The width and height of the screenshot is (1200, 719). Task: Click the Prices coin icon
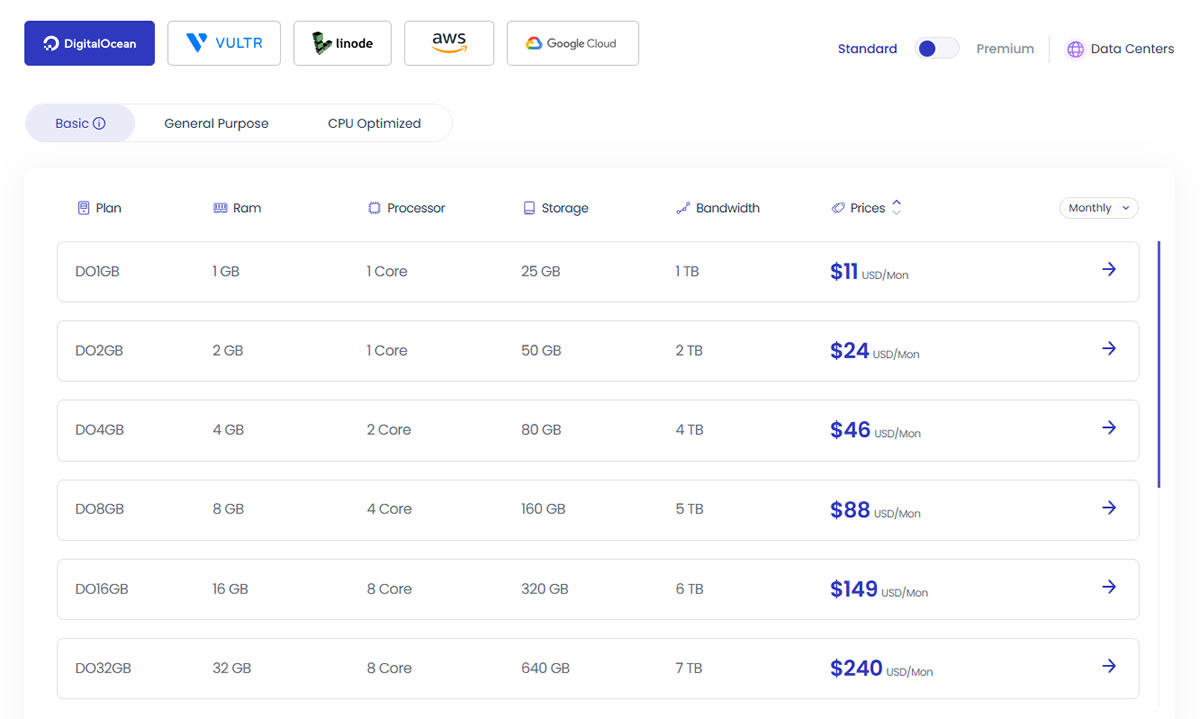[838, 207]
